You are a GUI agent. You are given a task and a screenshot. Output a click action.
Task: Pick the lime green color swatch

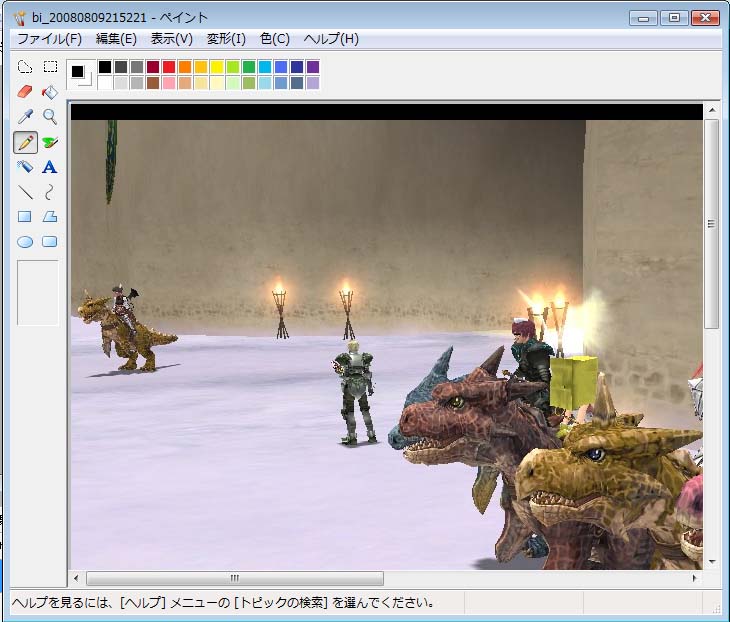(233, 67)
